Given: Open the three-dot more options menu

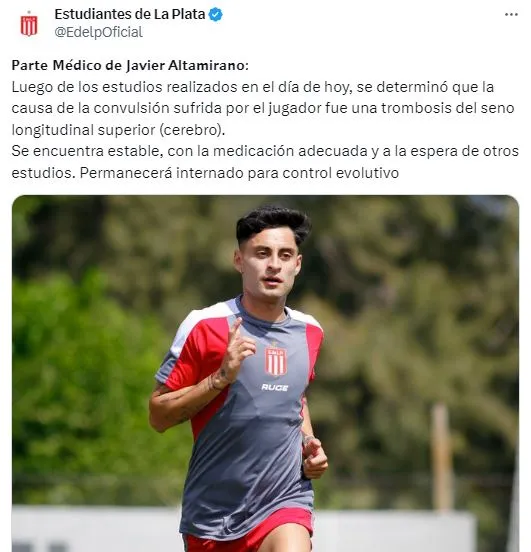Looking at the screenshot, I should pyautogui.click(x=511, y=14).
